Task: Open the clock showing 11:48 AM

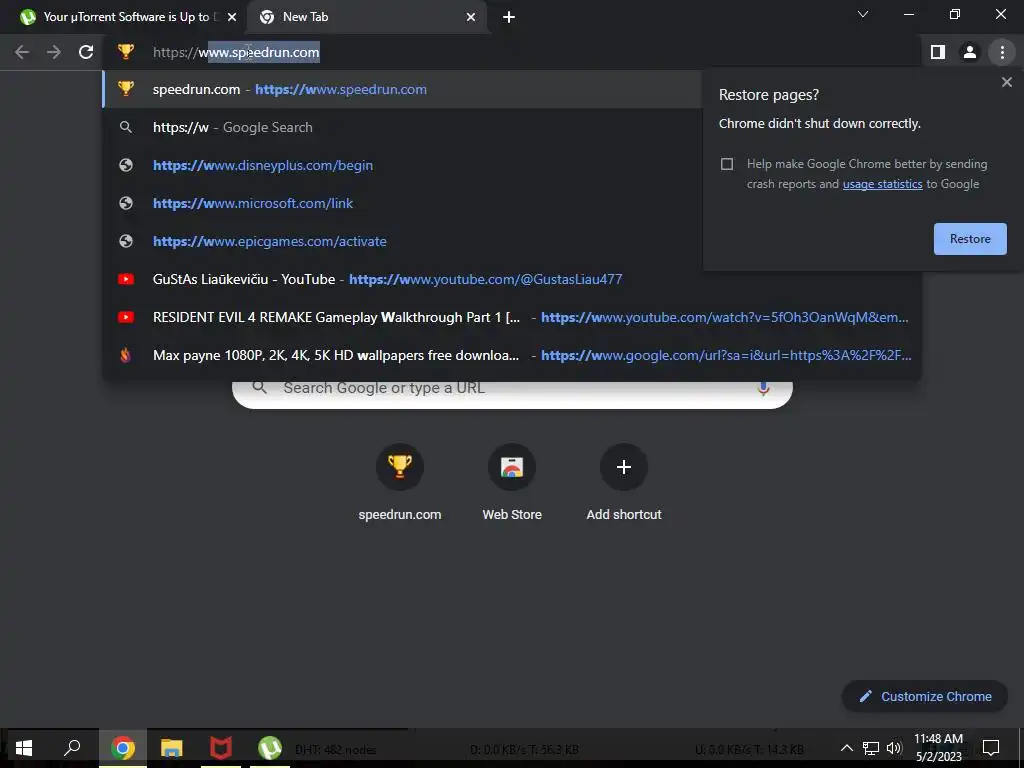Action: (938, 748)
